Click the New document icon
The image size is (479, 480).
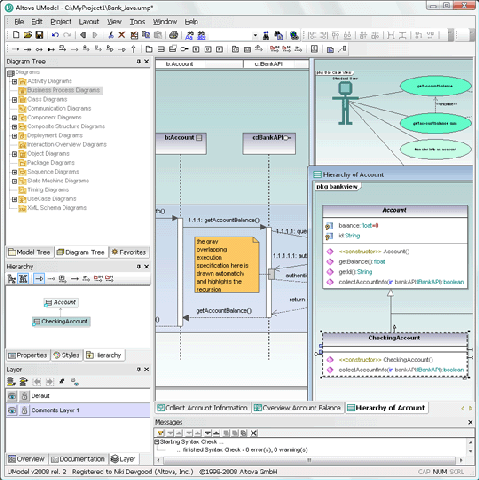point(16,35)
